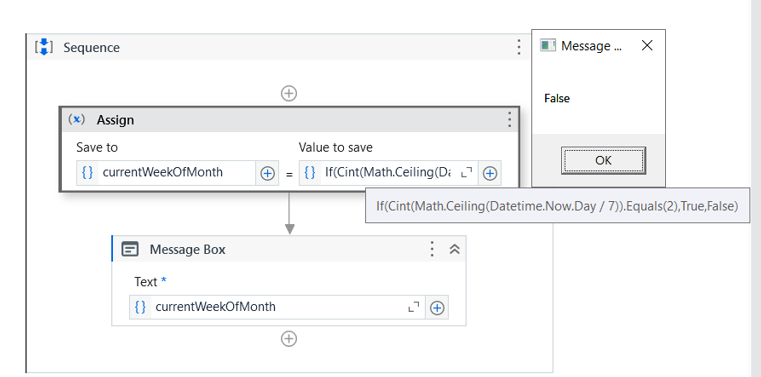This screenshot has height=377, width=761.
Task: Click the Sequence activity icon
Action: tap(44, 47)
